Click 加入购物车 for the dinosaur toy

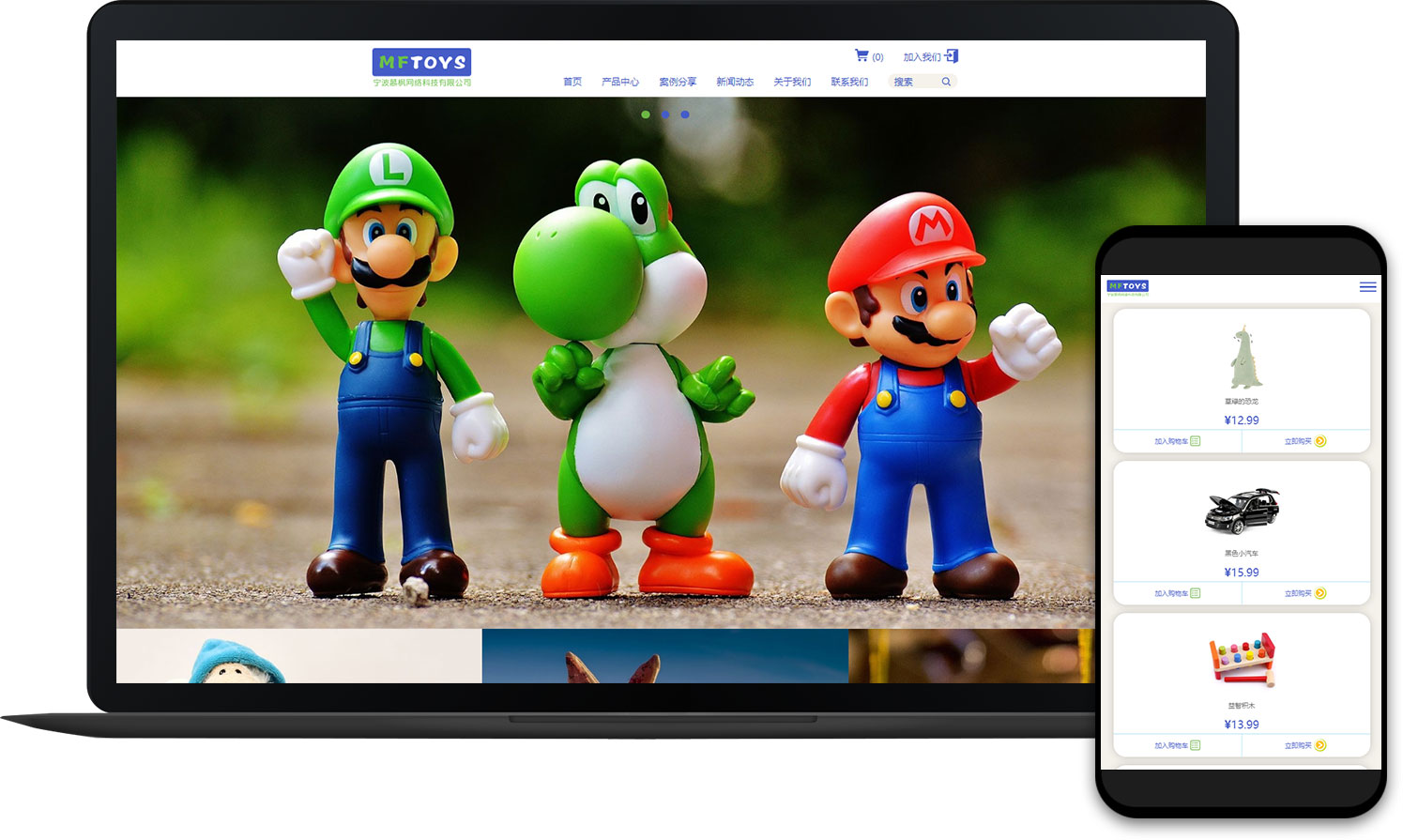(x=1171, y=441)
